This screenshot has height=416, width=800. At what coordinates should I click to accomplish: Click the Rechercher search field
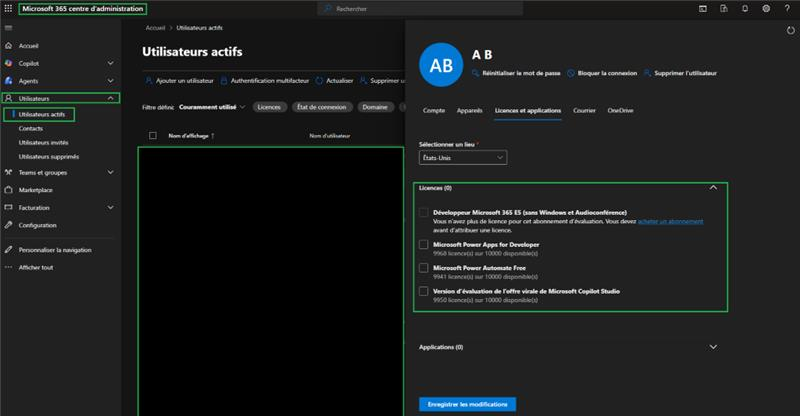[420, 9]
